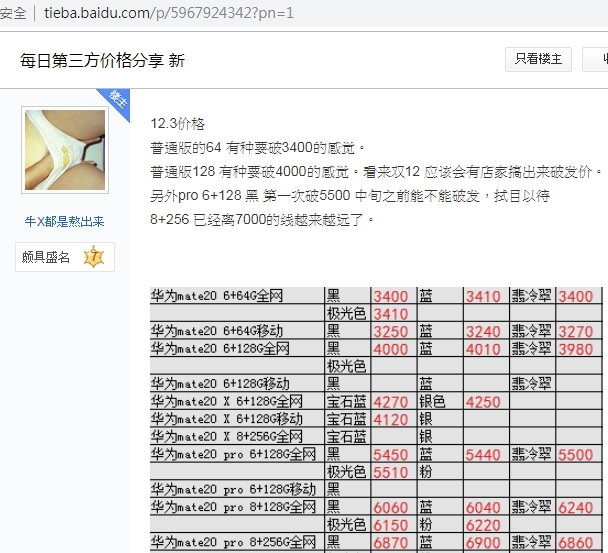Click the tieba.baidu.com address bar URL
The width and height of the screenshot is (608, 553).
169,13
